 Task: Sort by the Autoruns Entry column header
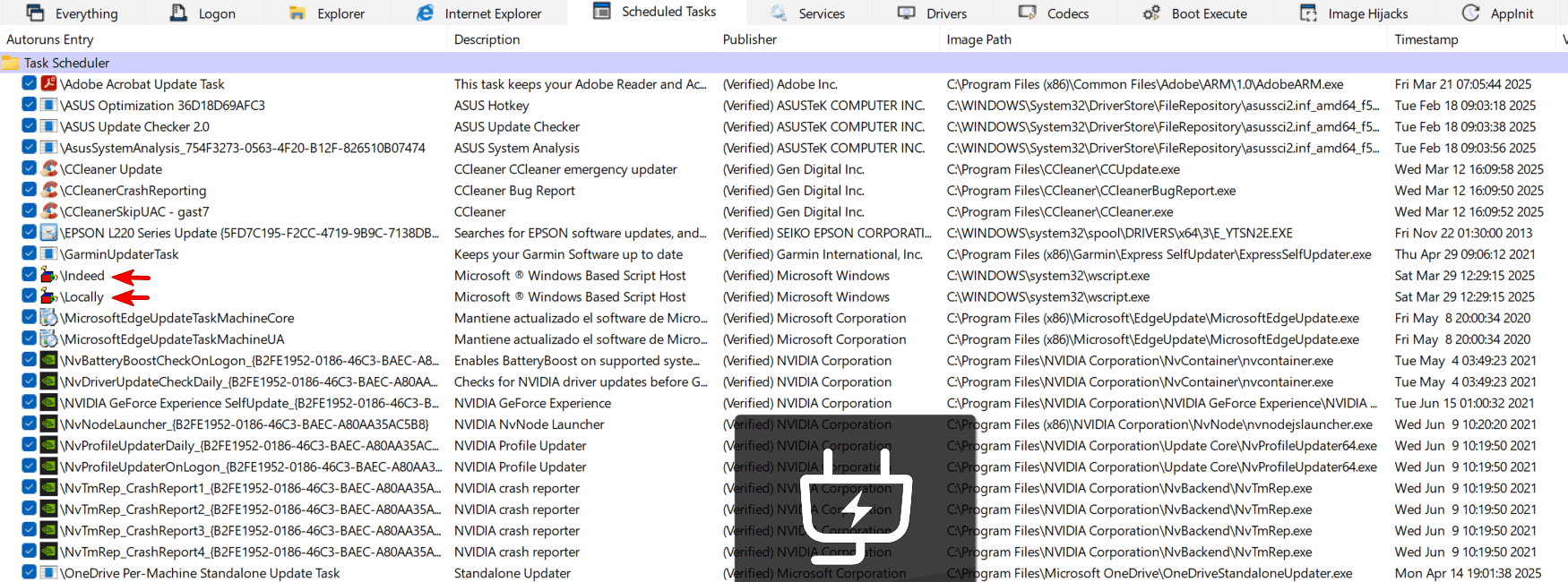coord(223,39)
